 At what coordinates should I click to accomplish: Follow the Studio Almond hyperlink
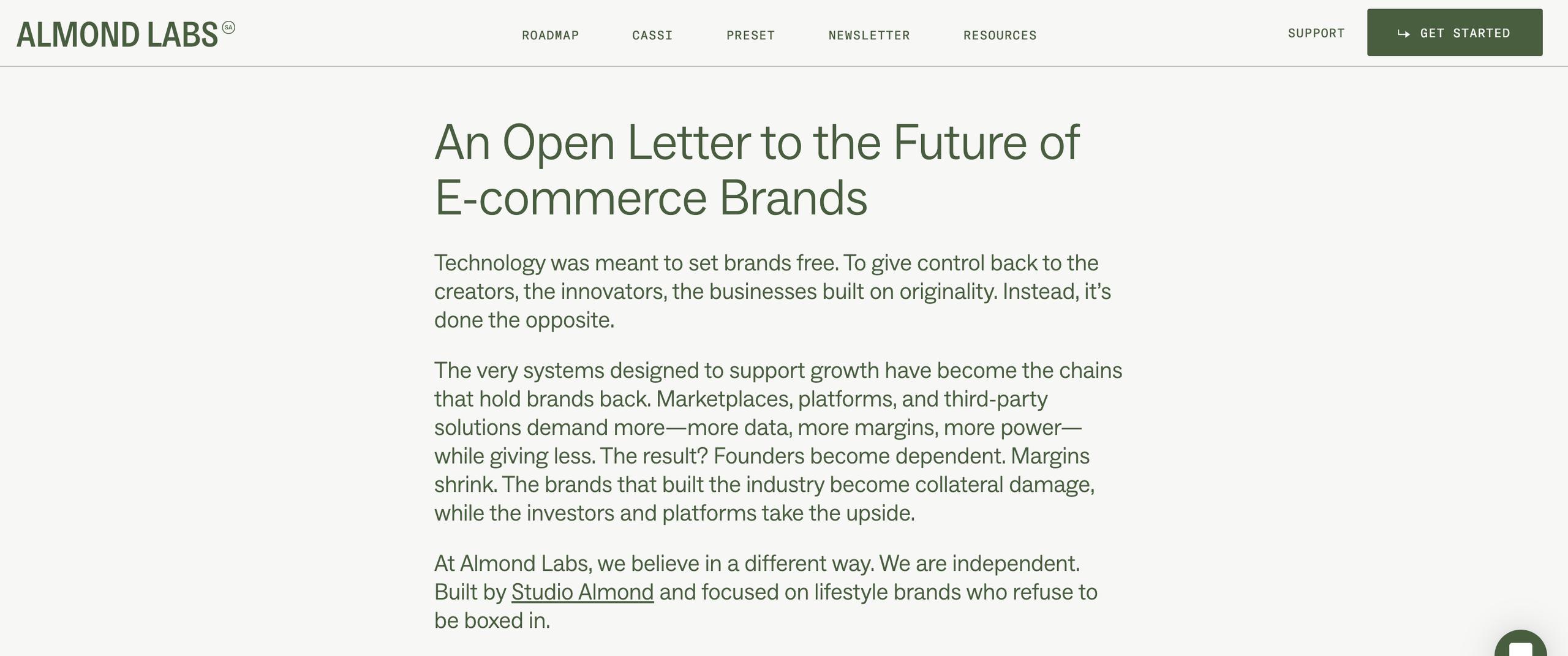582,592
